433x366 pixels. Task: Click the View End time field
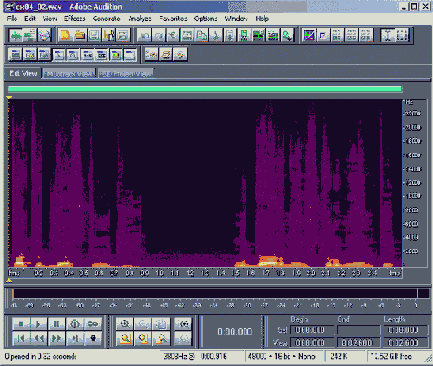pos(358,342)
